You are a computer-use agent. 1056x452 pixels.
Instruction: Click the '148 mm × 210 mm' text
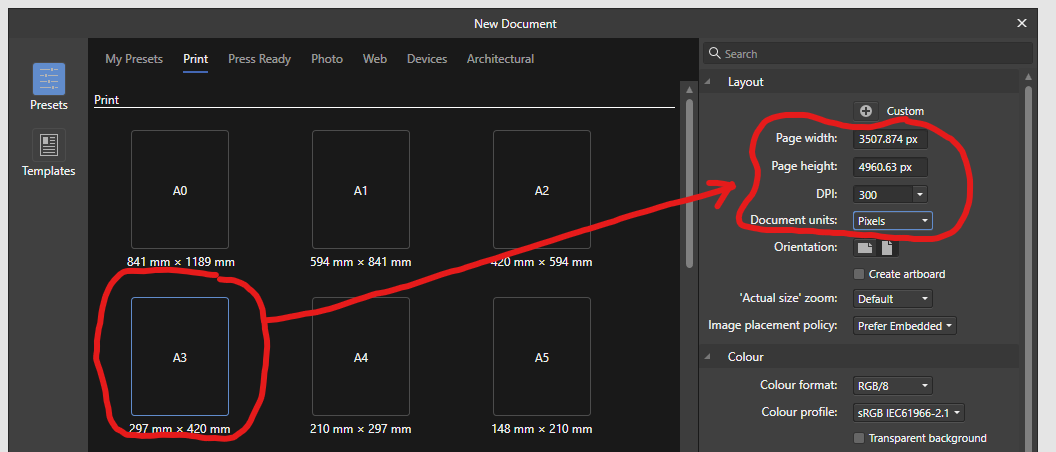click(542, 429)
